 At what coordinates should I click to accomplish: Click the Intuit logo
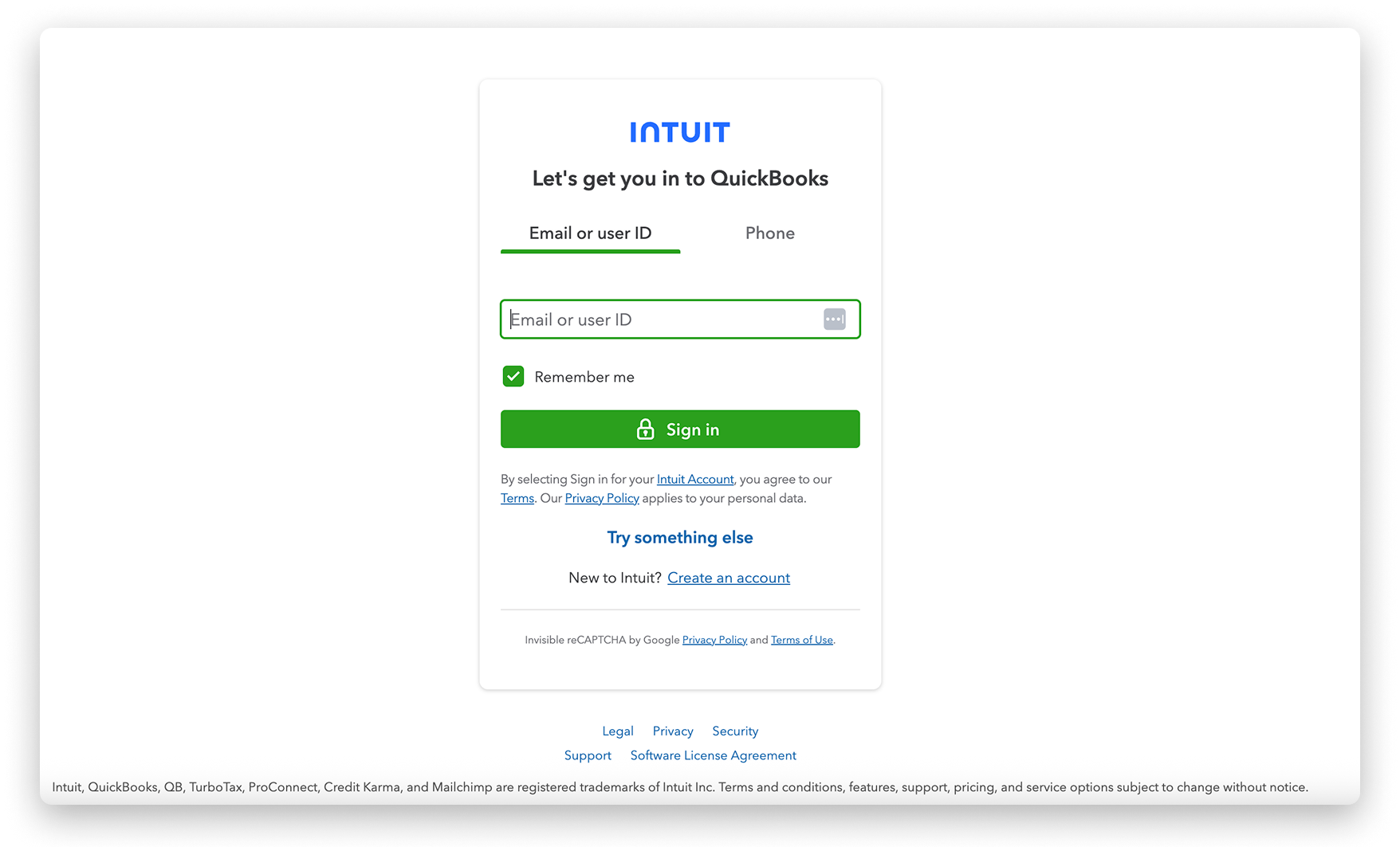[x=680, y=132]
